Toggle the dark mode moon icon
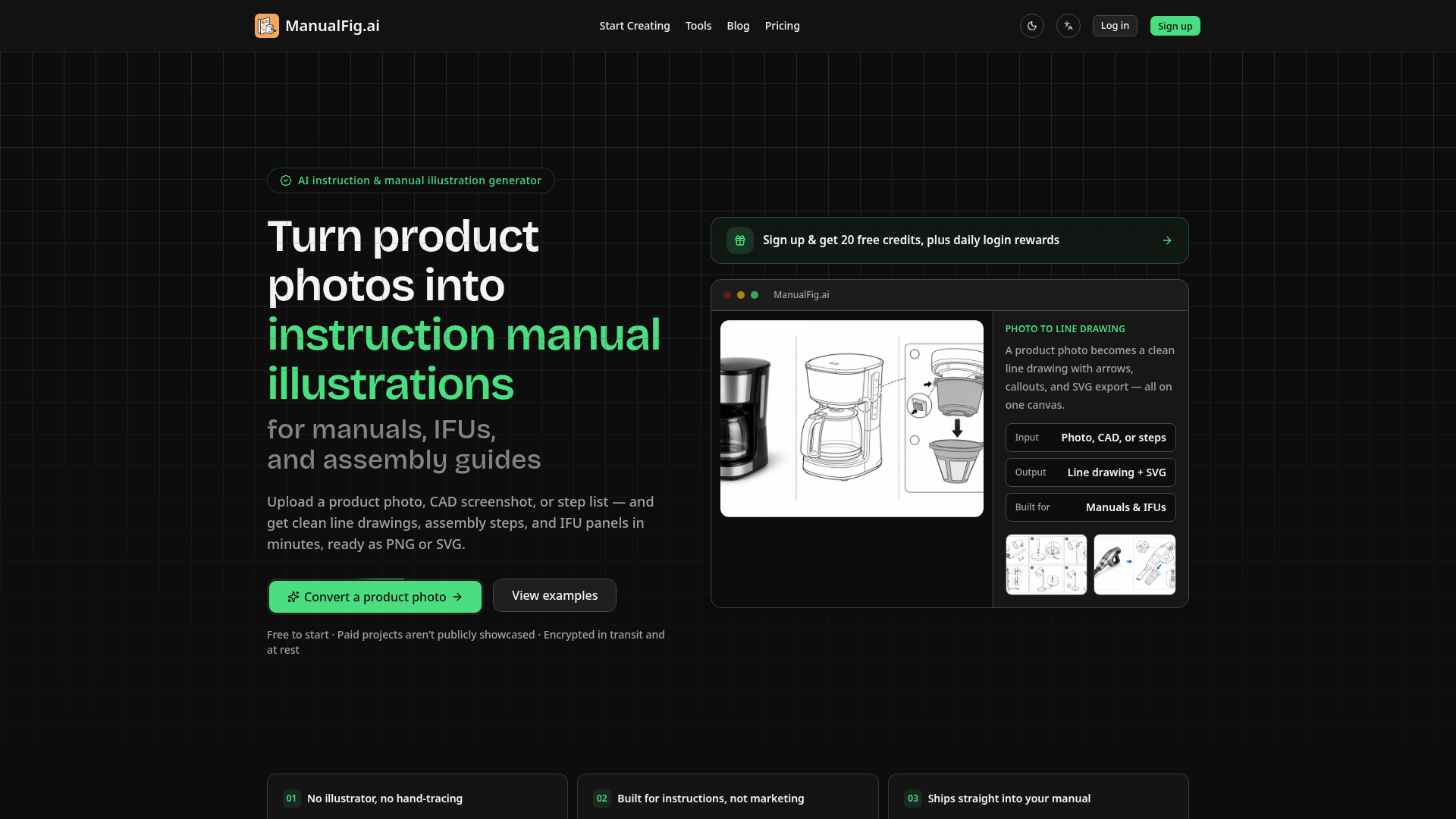Viewport: 1456px width, 819px height. coord(1032,26)
